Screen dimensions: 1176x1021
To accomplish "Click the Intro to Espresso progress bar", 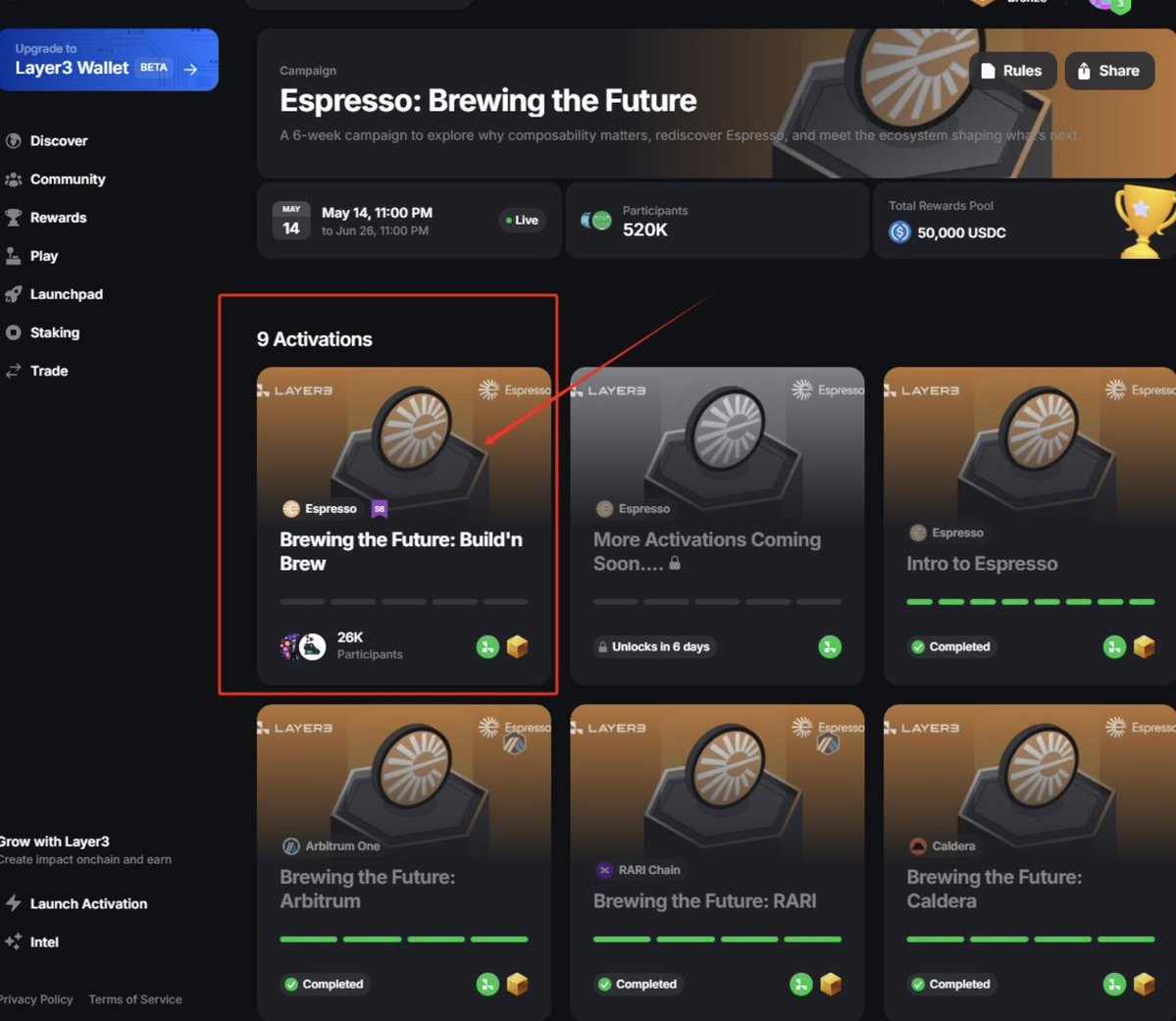I will point(1031,601).
